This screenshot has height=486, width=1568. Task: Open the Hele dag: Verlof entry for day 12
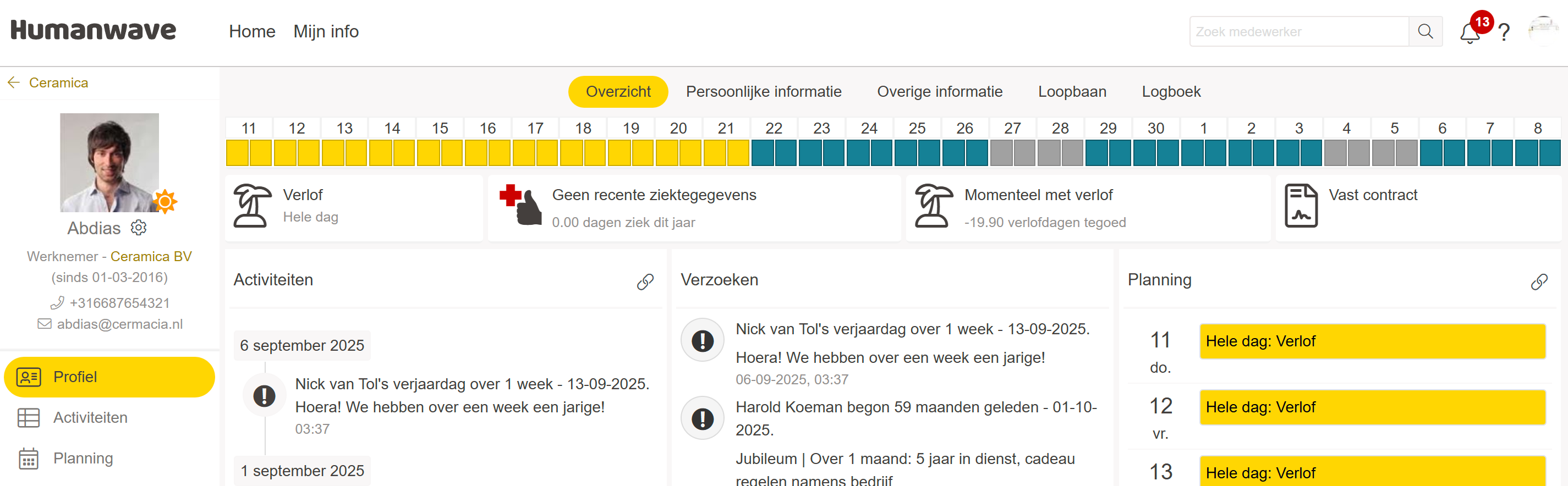[1372, 407]
